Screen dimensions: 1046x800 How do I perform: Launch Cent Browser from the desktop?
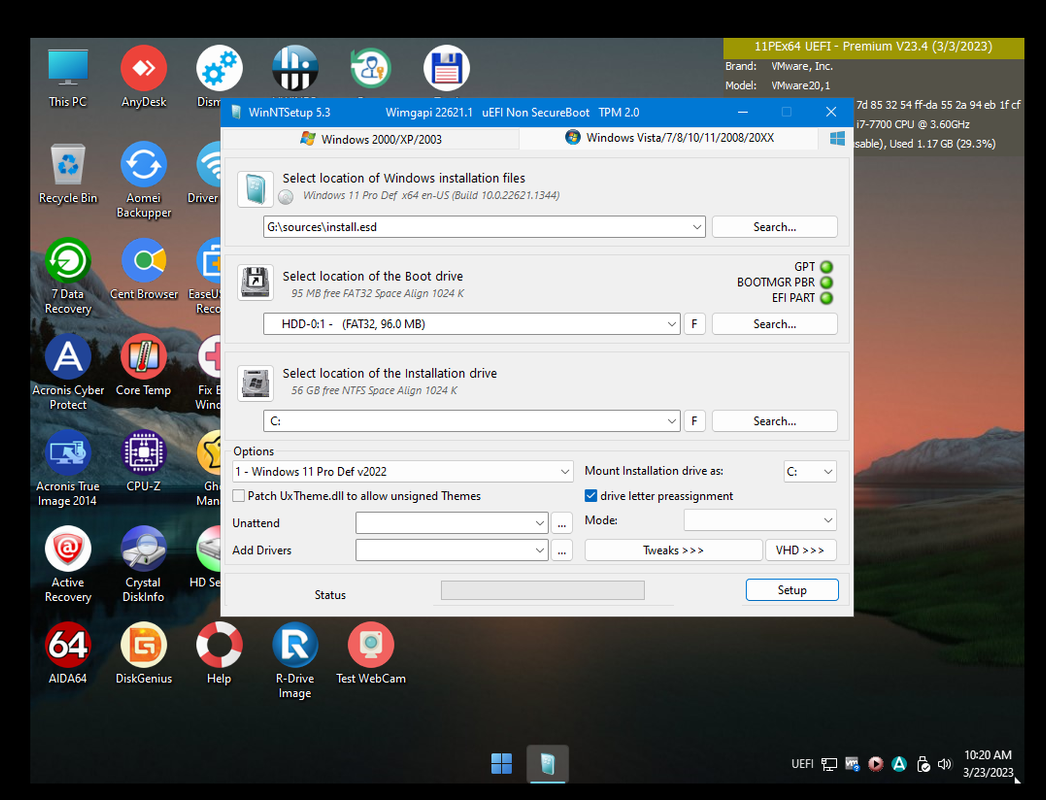(143, 270)
